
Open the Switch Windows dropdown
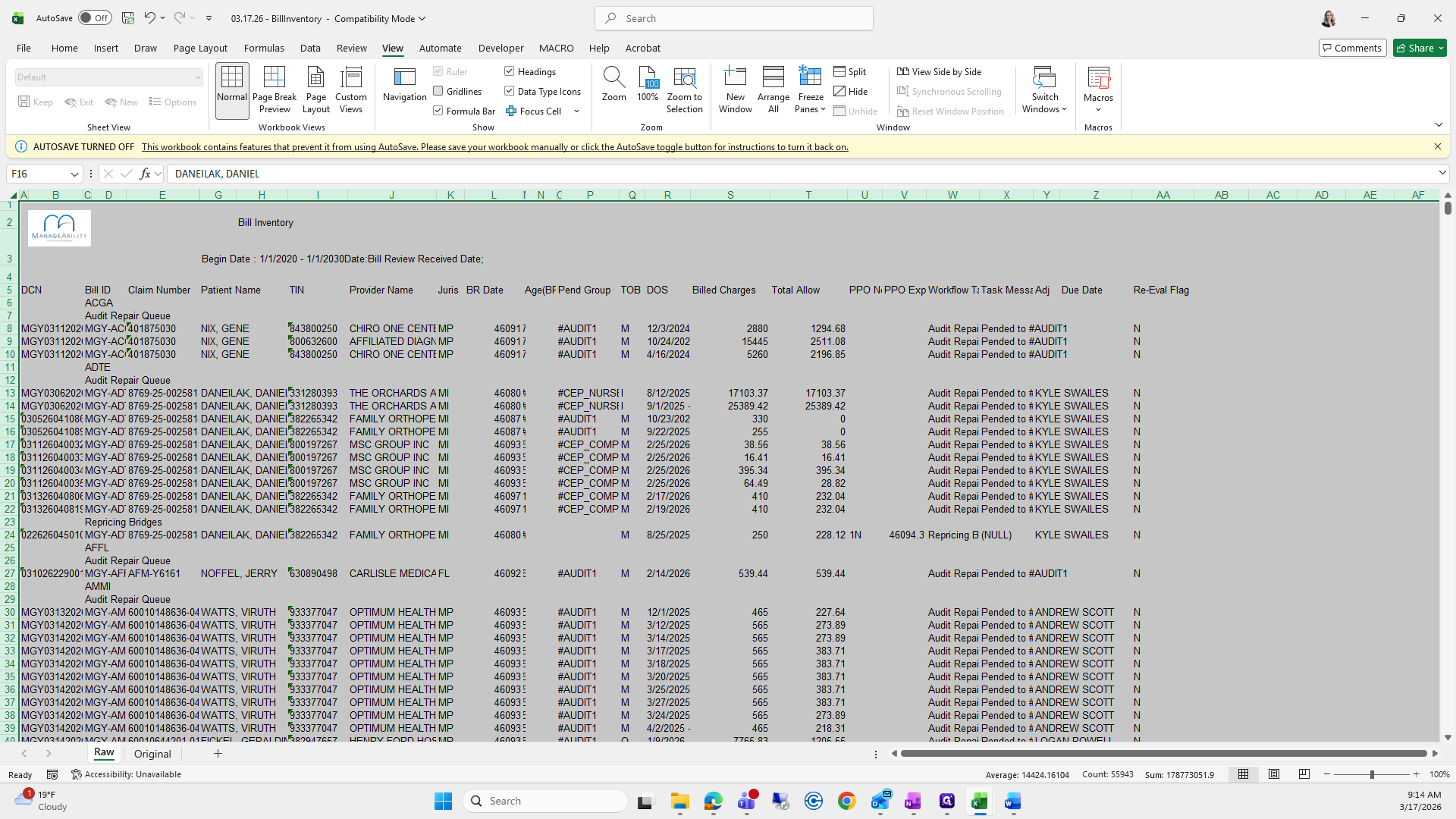pyautogui.click(x=1044, y=89)
